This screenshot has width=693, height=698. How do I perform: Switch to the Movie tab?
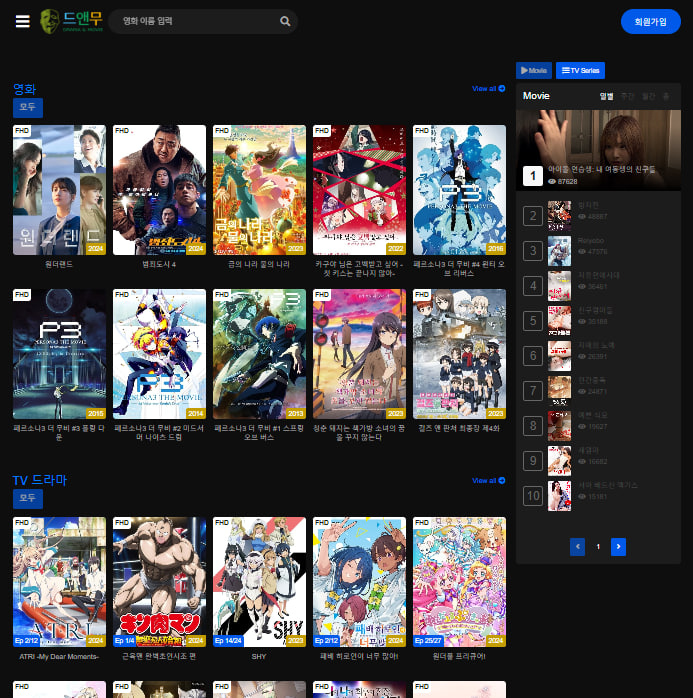pos(534,70)
